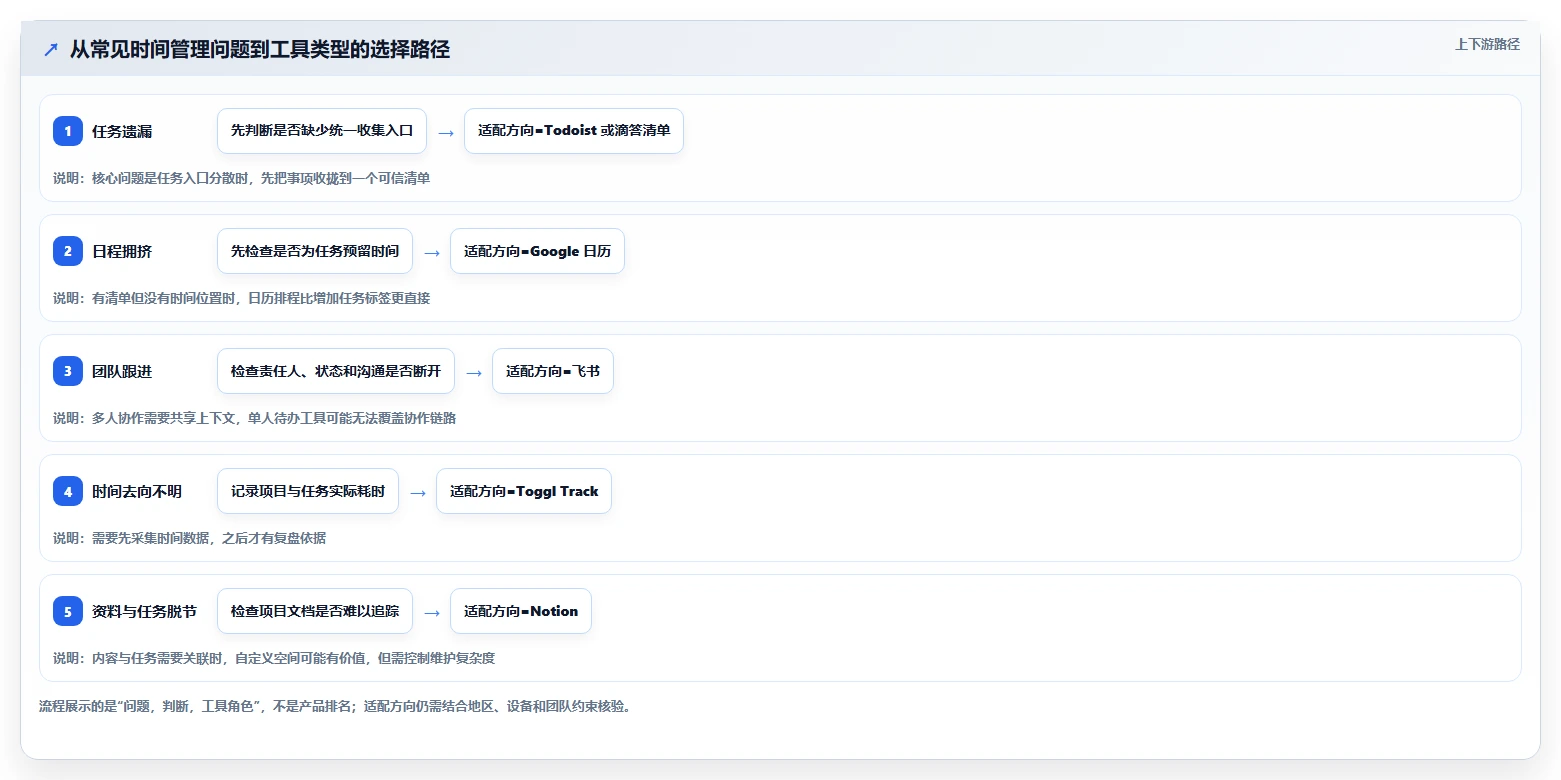
Task: Click number badge 4 for 时间去向不明
Action: point(68,491)
